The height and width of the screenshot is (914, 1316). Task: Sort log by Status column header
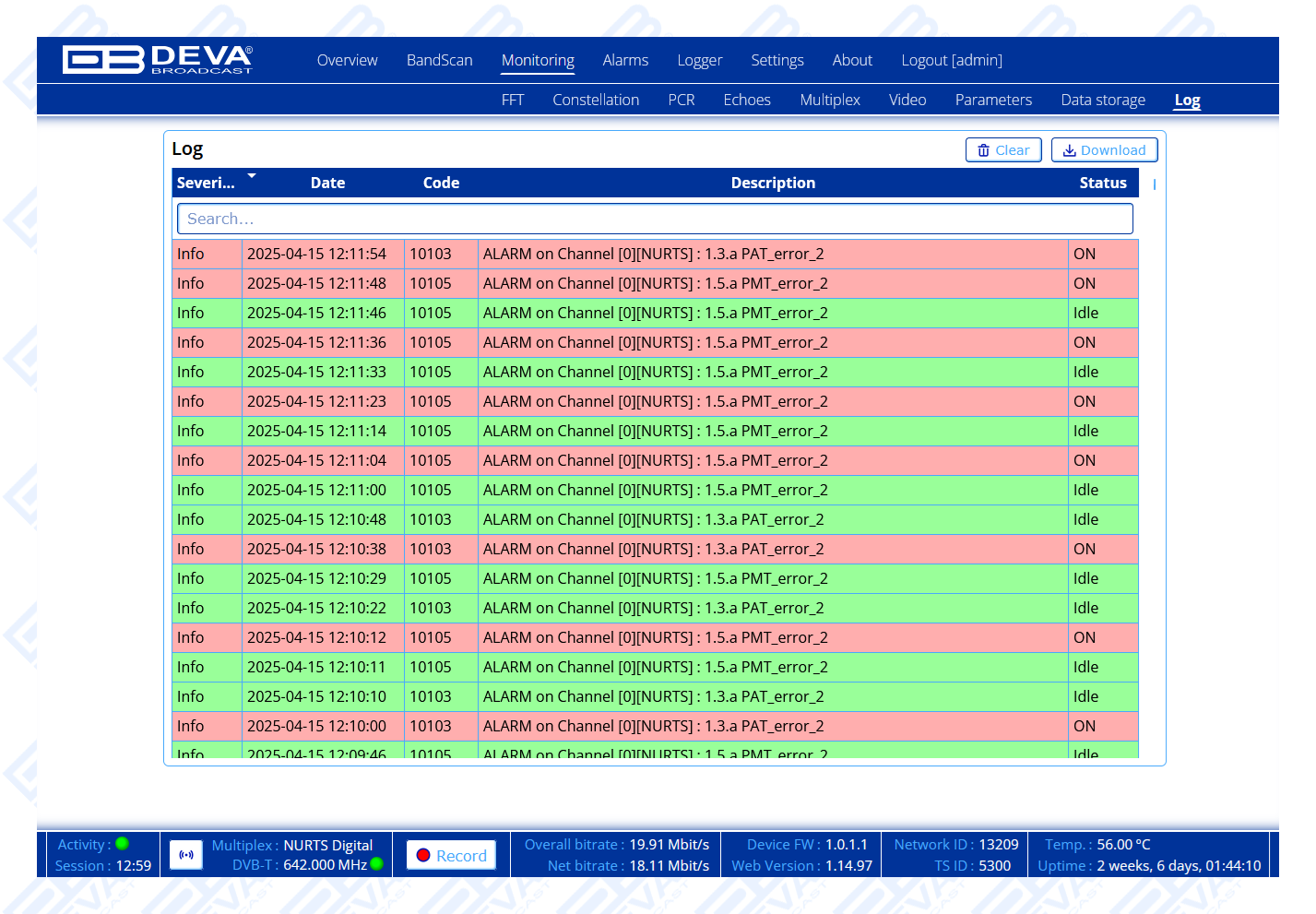point(1102,183)
